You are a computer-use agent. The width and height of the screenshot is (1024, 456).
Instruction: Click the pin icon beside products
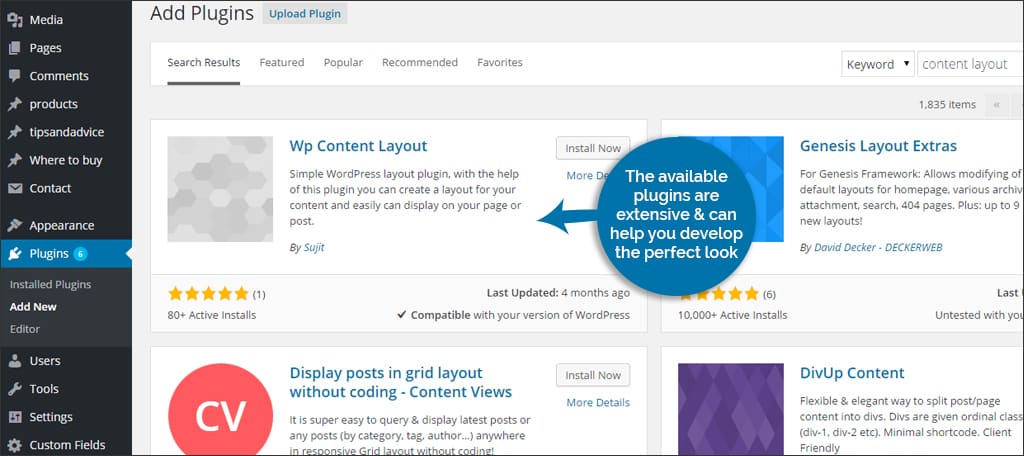14,104
